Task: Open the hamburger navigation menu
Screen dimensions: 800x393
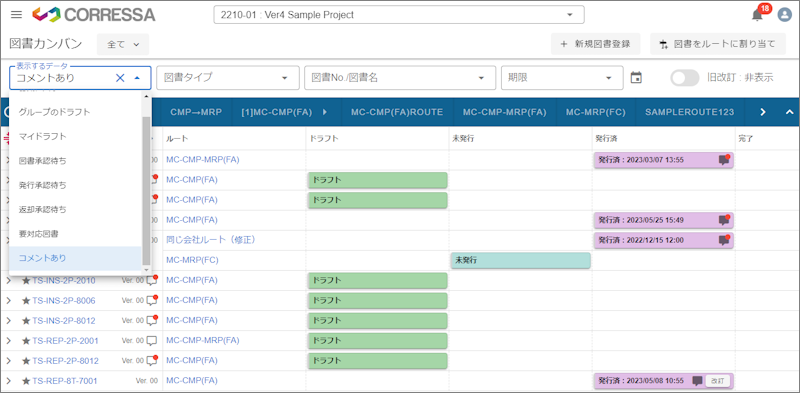Action: pyautogui.click(x=16, y=15)
